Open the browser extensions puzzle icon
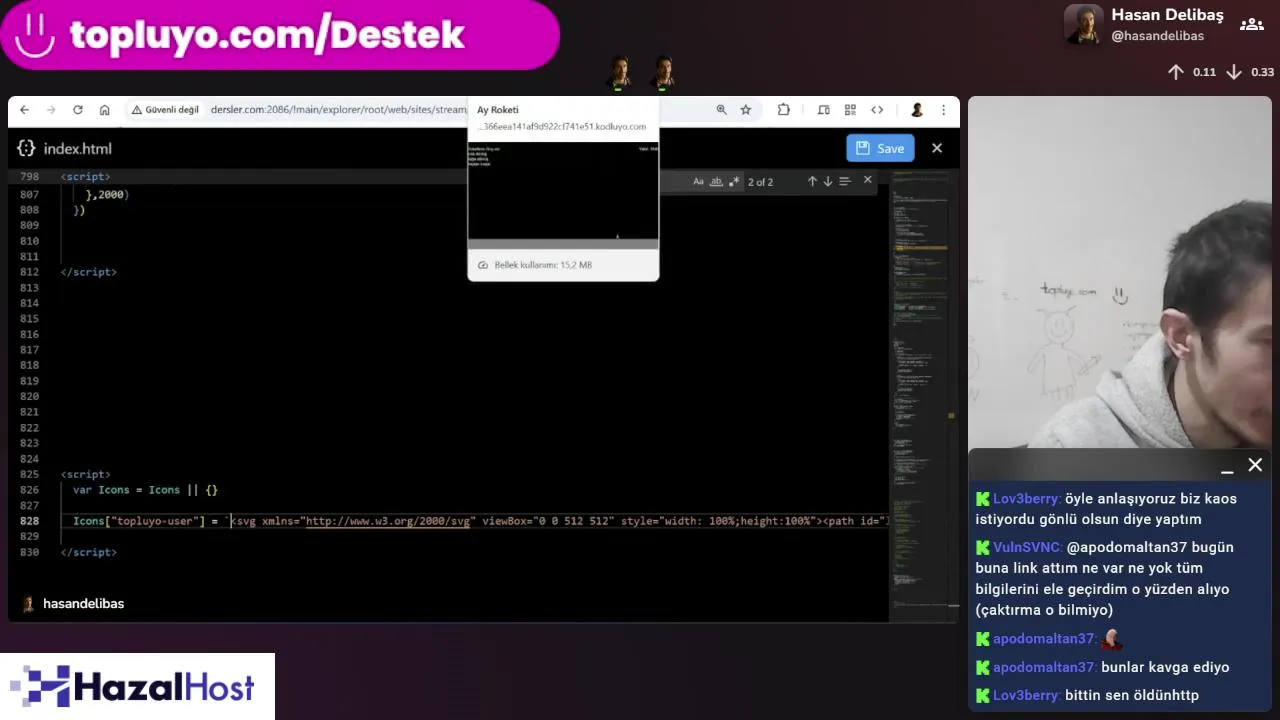The height and width of the screenshot is (720, 1280). pos(784,110)
